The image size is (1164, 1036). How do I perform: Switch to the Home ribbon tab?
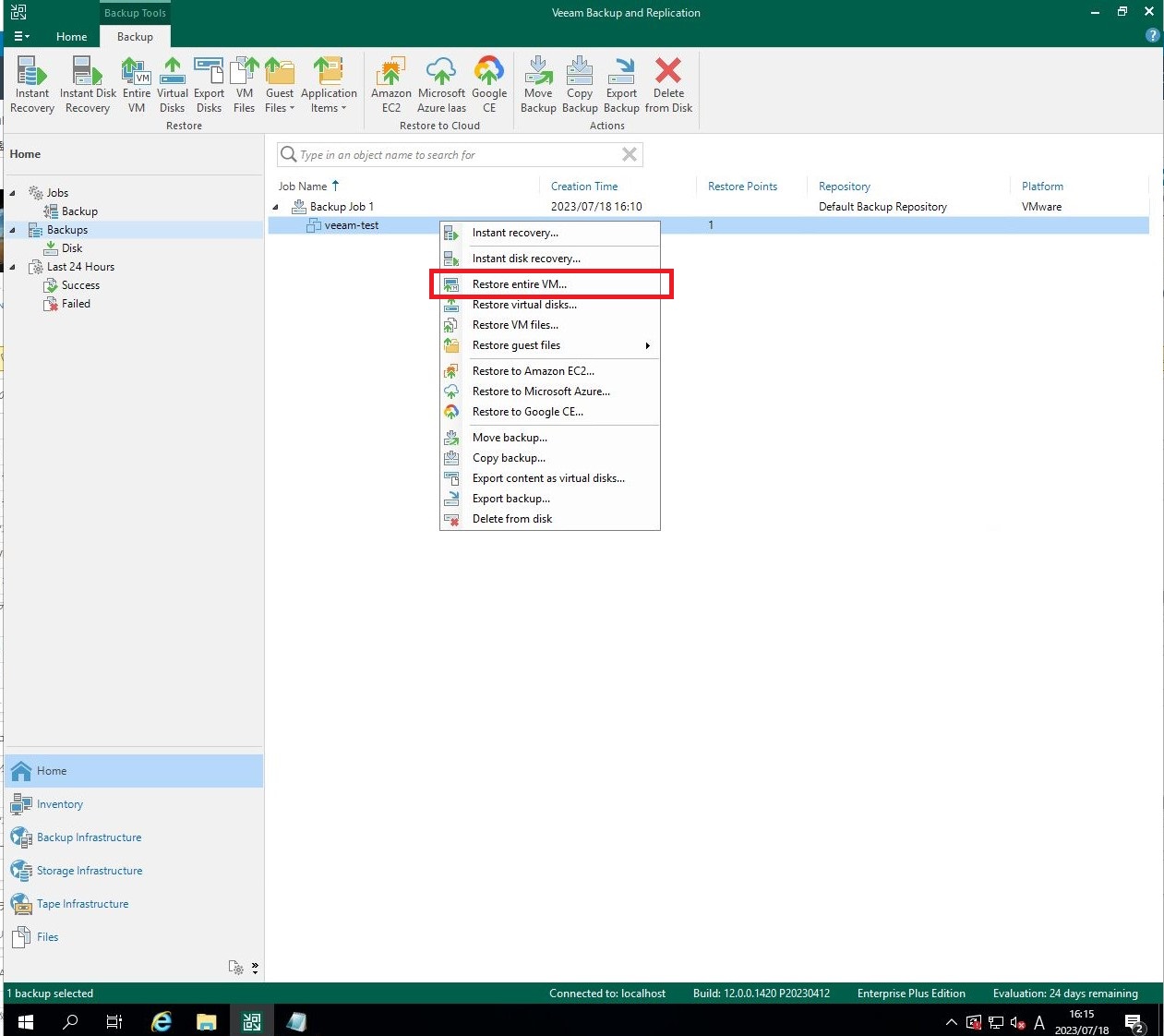point(71,37)
